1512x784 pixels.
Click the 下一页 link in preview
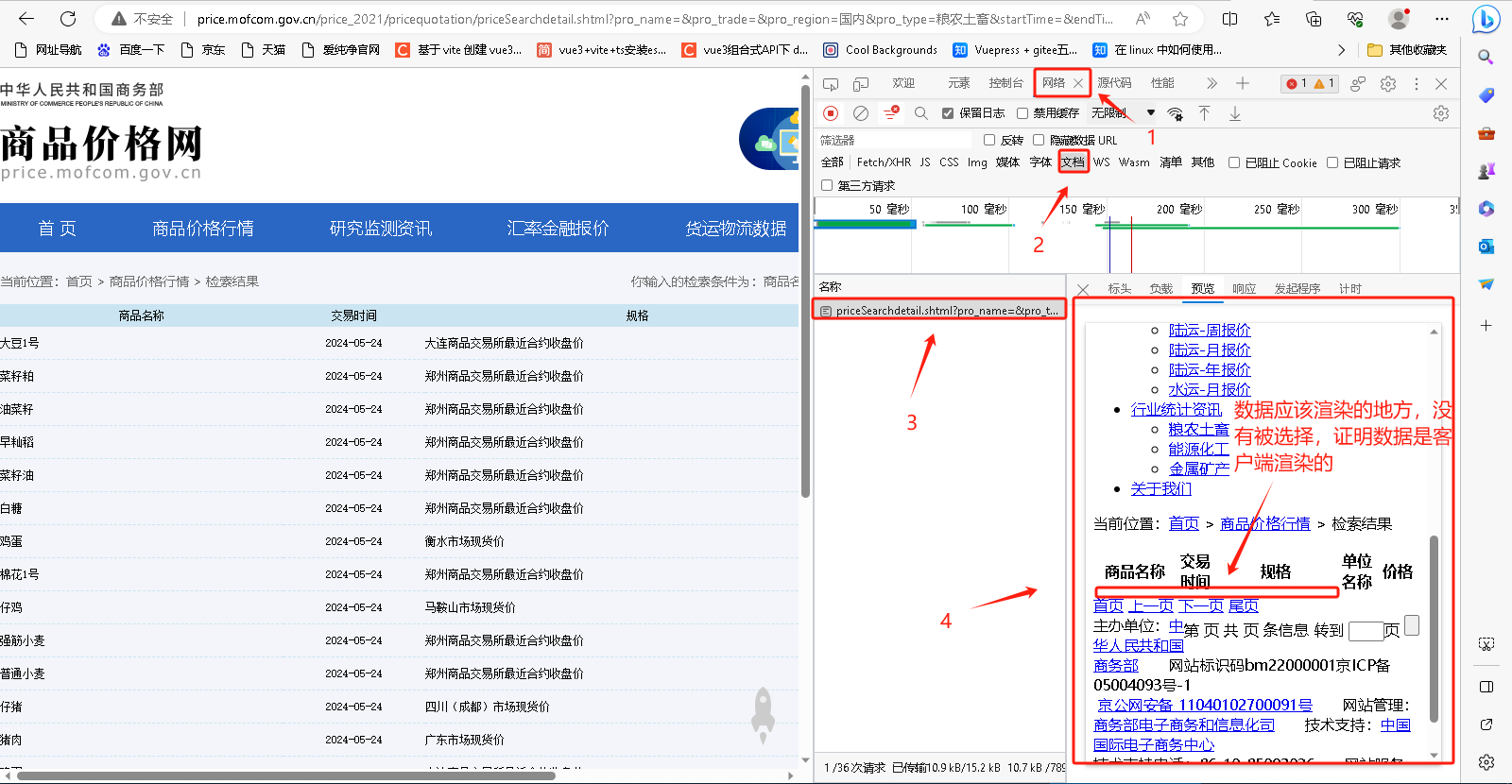coord(1201,606)
